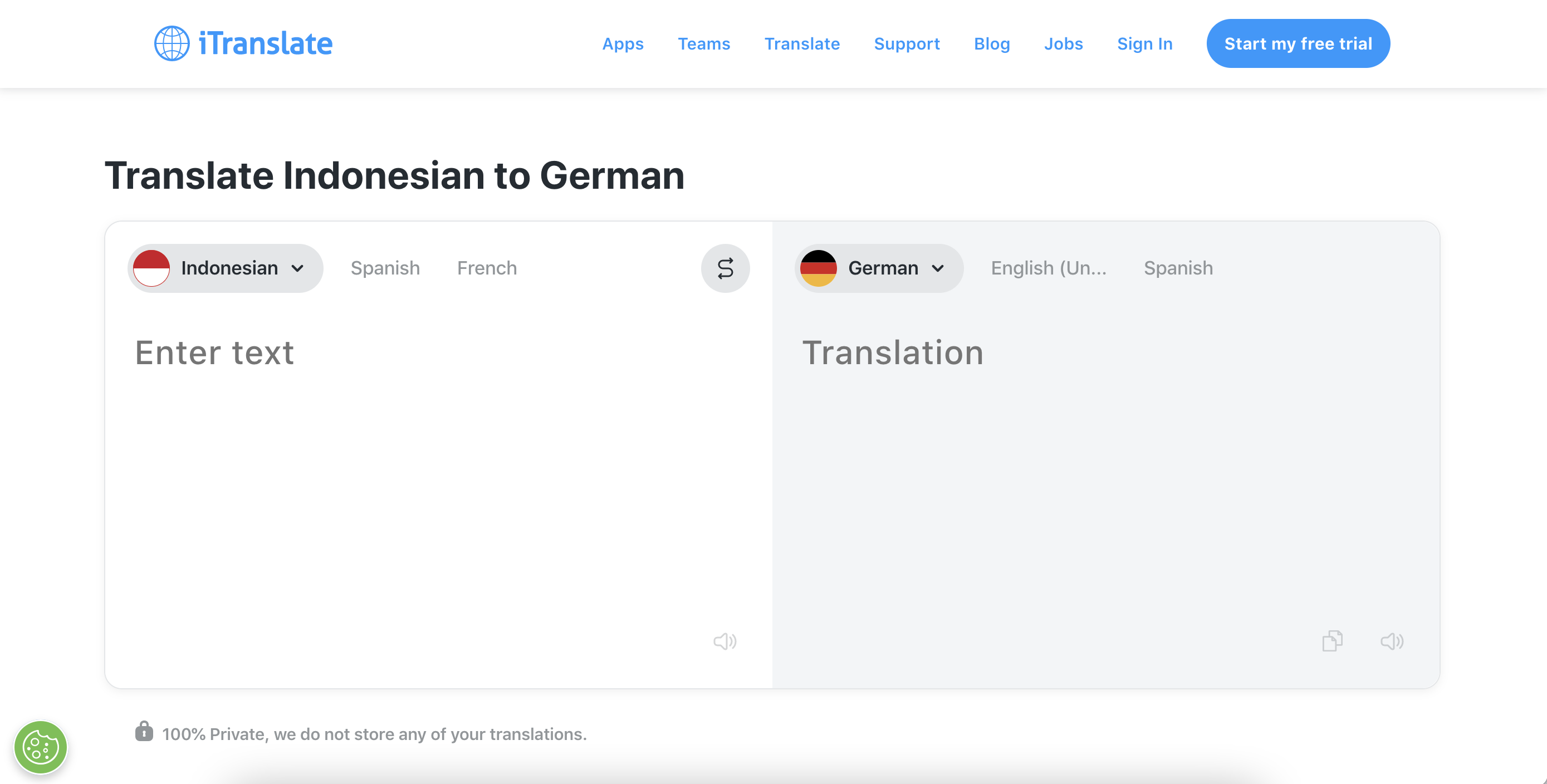This screenshot has width=1547, height=784.
Task: Expand the German target language dropdown
Action: (937, 268)
